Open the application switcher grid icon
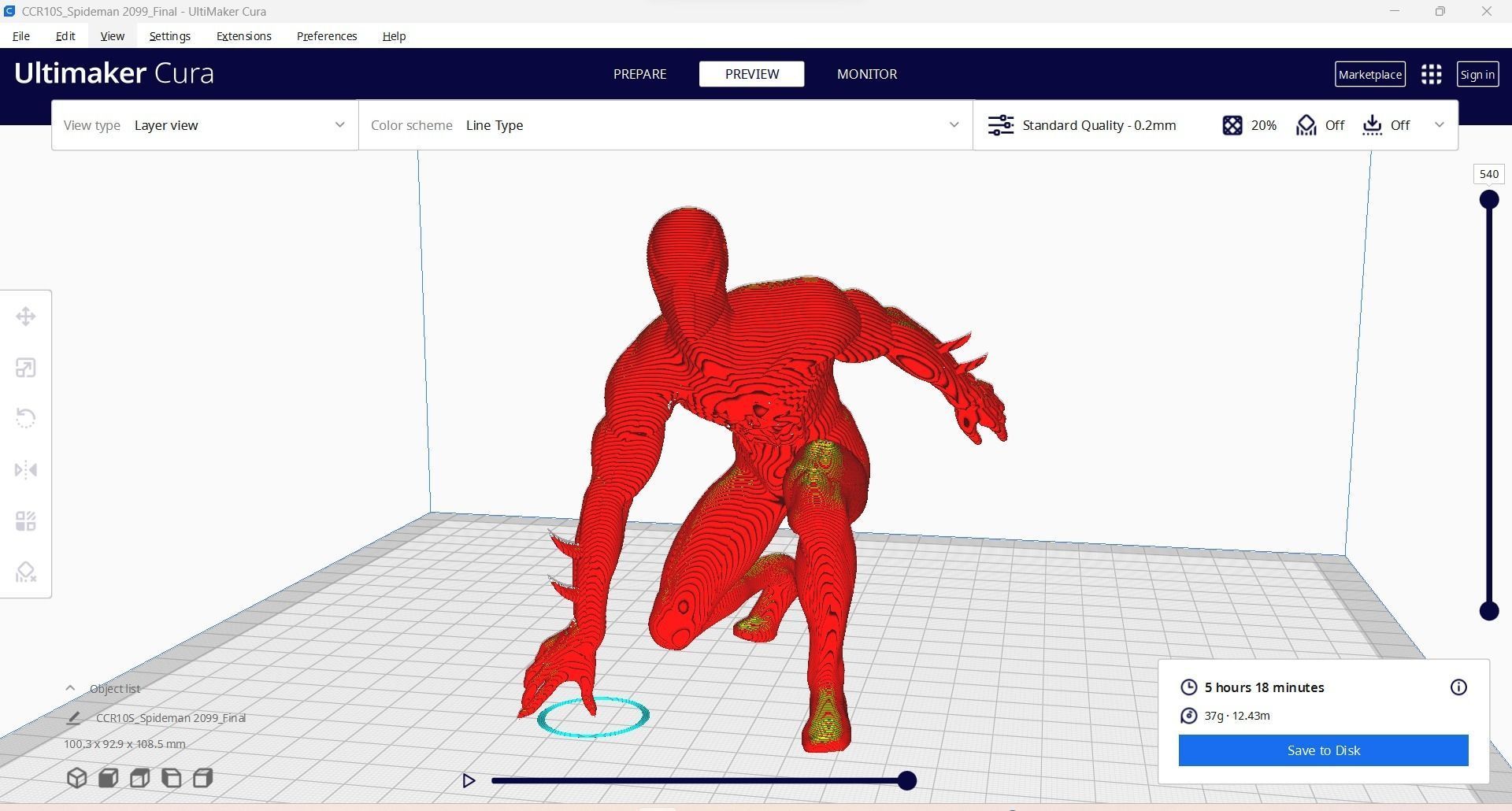 coord(1432,74)
